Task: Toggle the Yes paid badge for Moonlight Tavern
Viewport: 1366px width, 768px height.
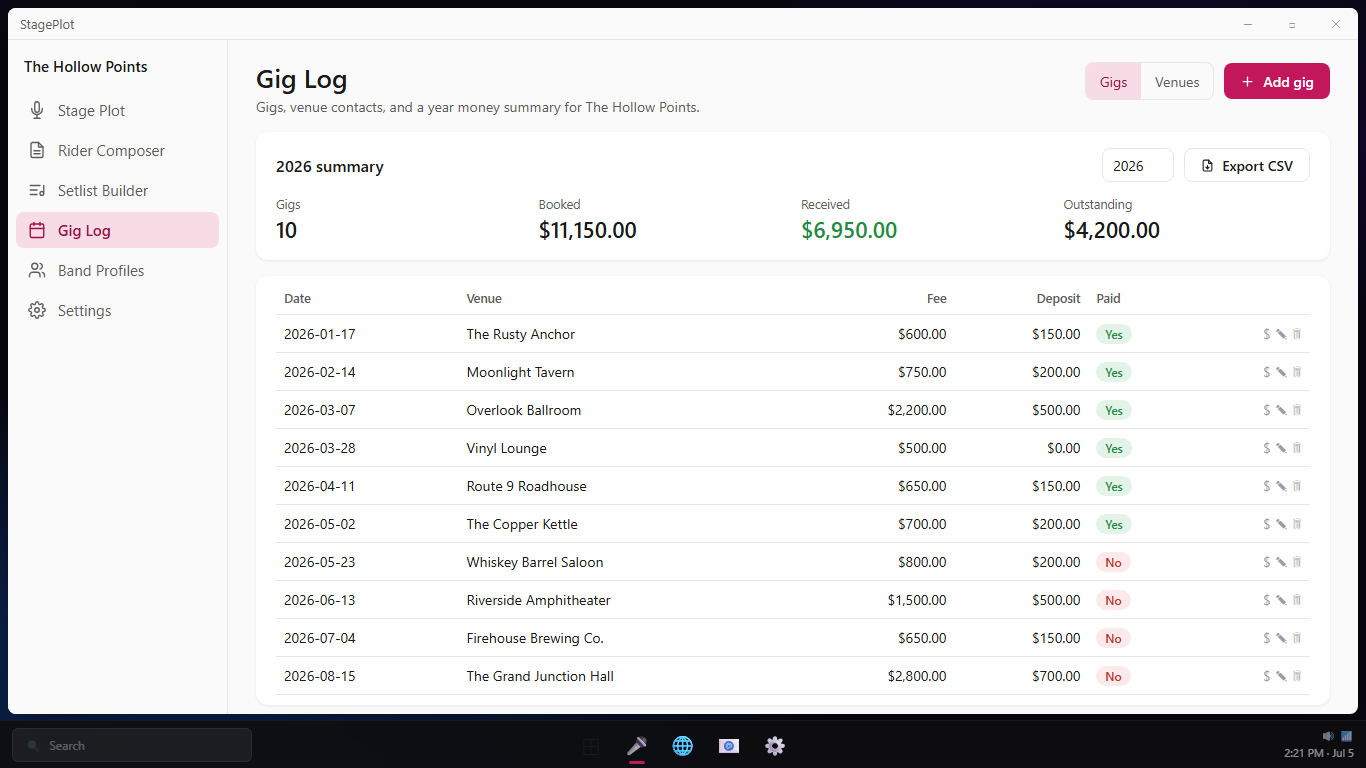Action: (x=1114, y=372)
